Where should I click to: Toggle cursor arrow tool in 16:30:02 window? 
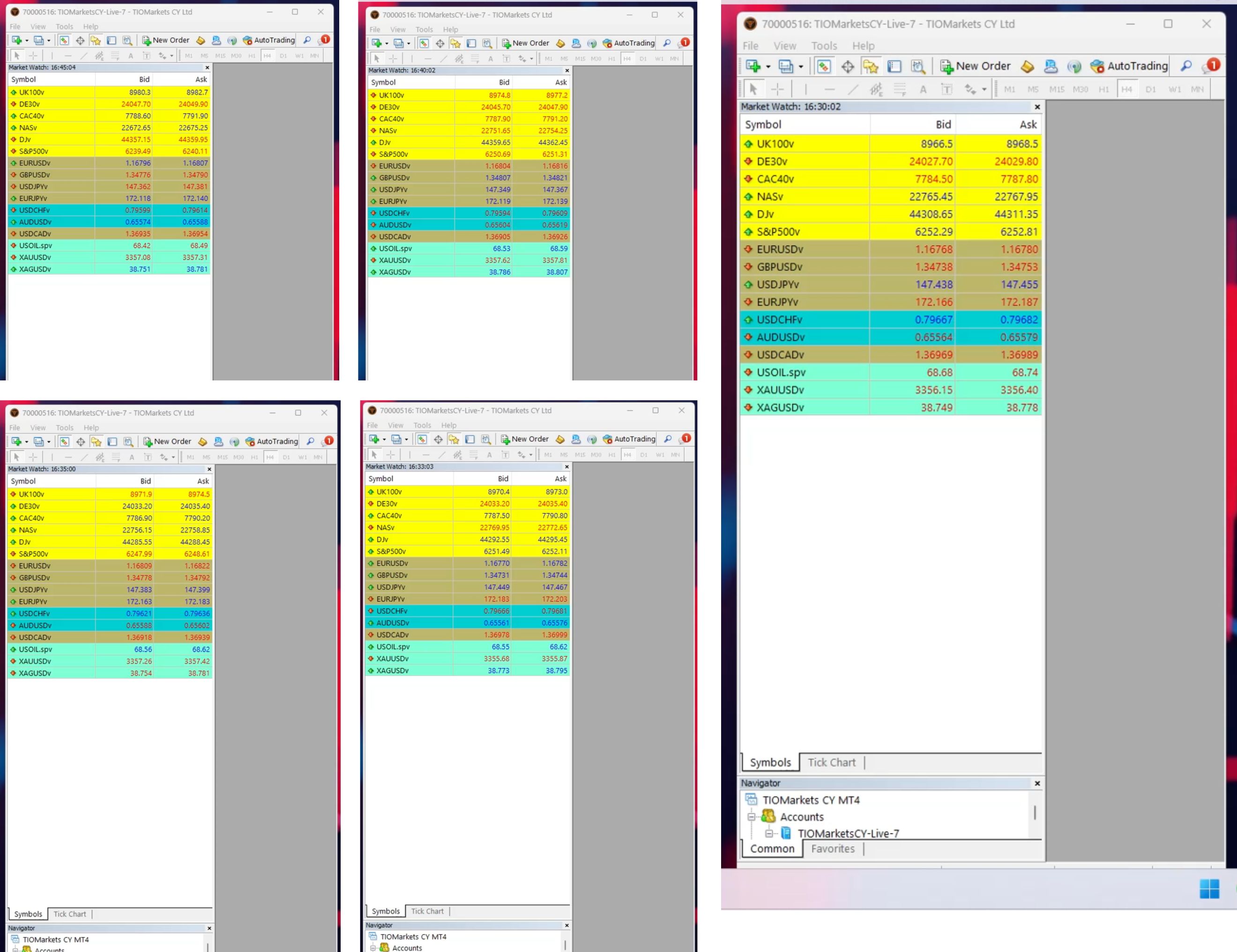click(x=753, y=89)
